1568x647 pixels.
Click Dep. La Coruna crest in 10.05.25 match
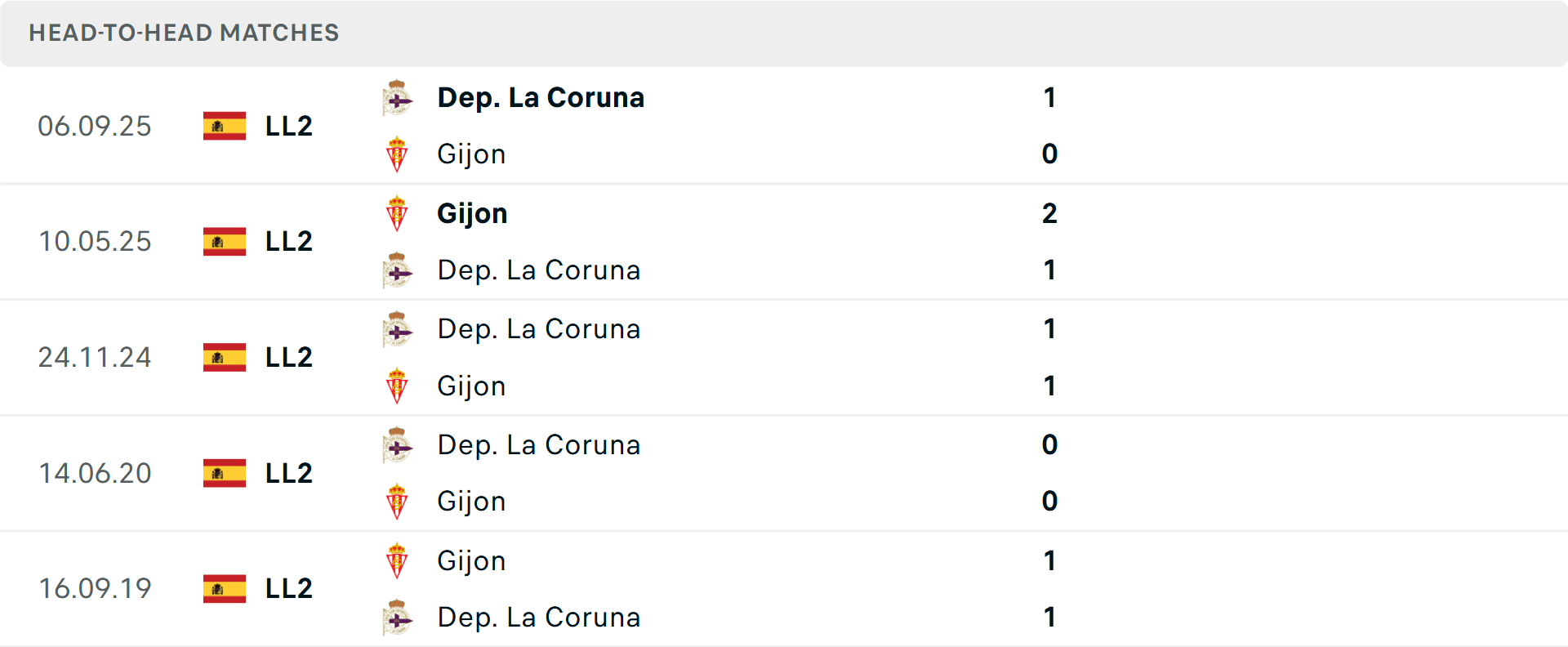click(398, 270)
